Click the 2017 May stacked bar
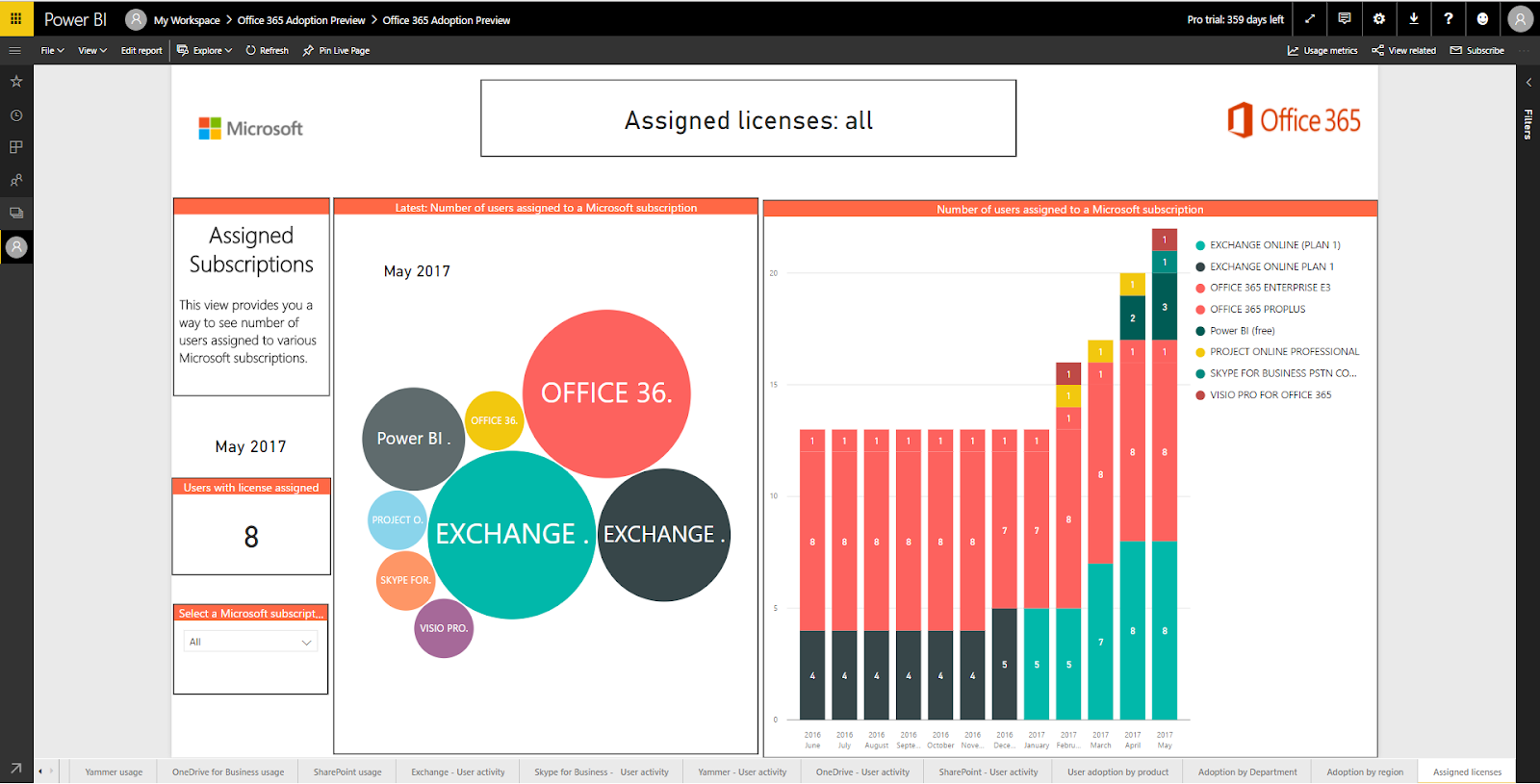The image size is (1540, 784). 1165,474
